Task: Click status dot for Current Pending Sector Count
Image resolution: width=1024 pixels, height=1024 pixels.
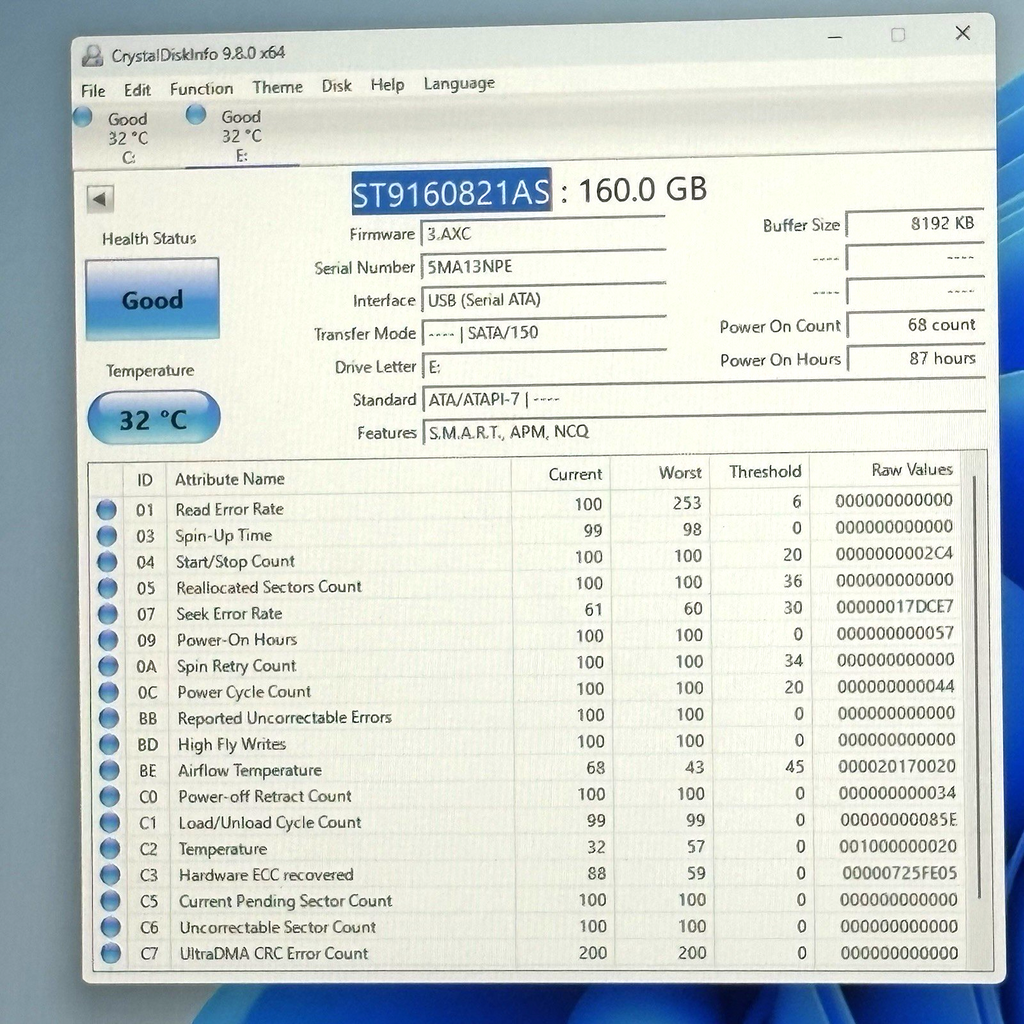Action: click(110, 901)
